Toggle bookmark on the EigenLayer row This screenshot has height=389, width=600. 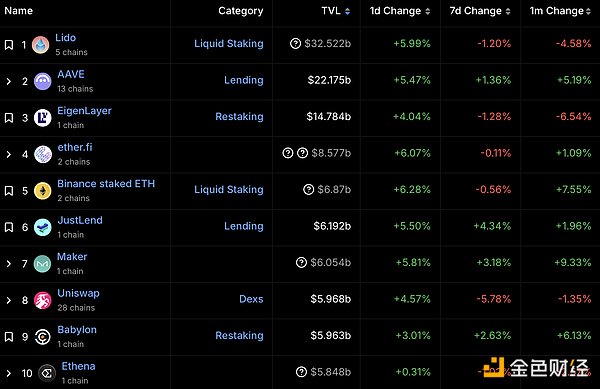click(9, 118)
